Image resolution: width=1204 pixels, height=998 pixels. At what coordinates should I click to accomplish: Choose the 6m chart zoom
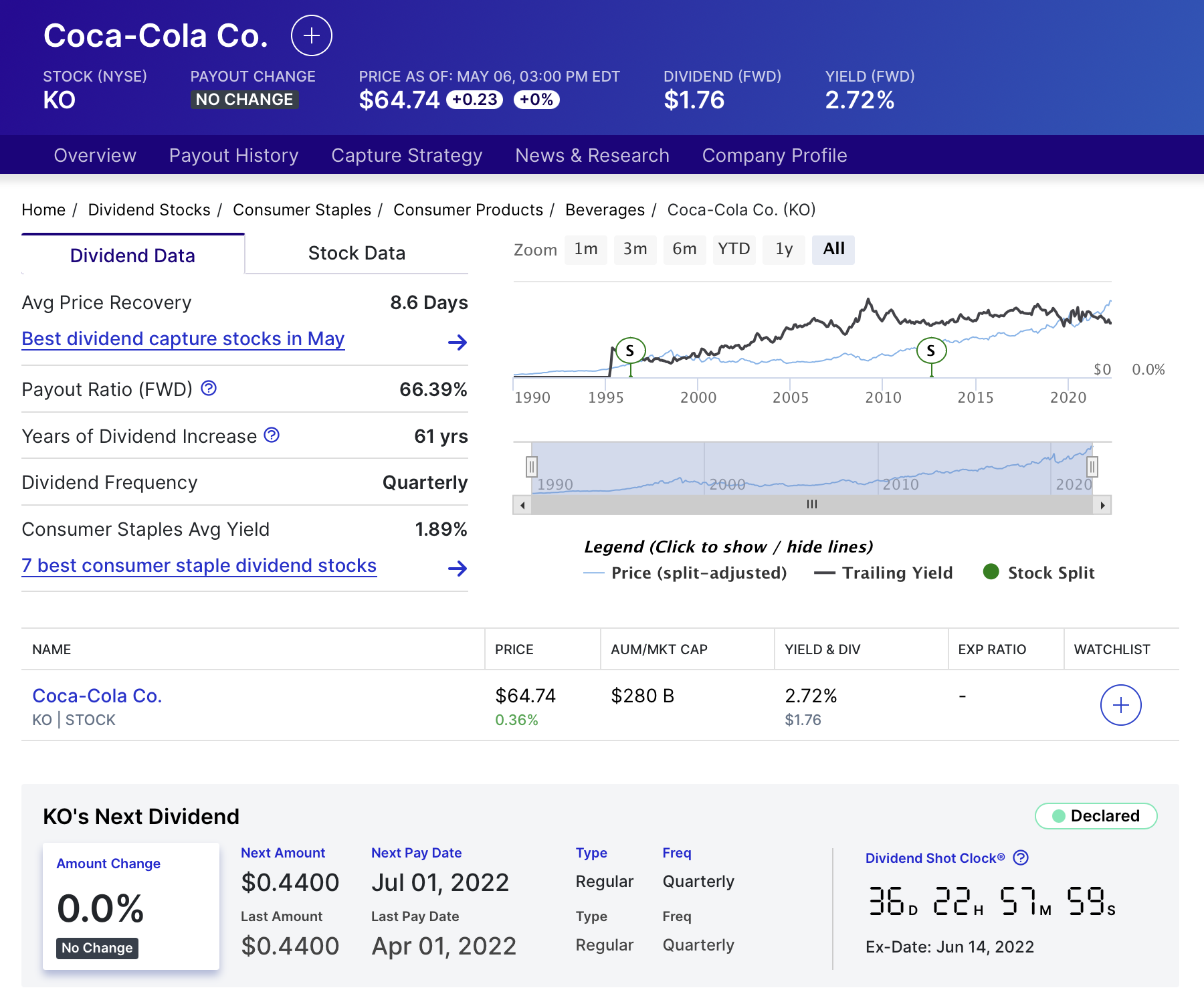(684, 249)
